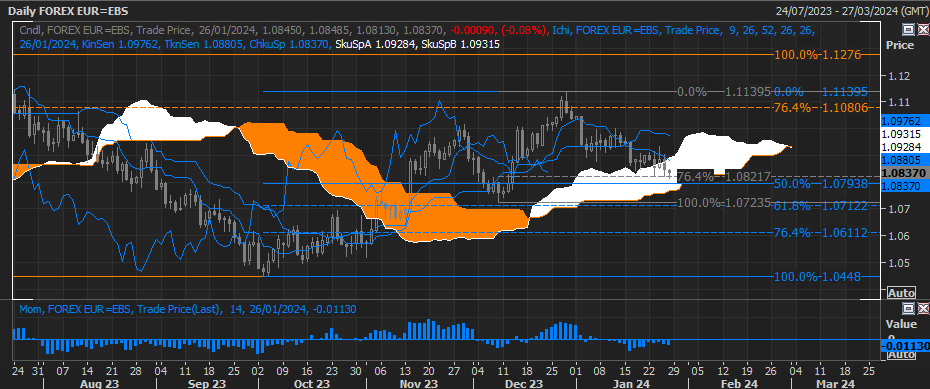Screen dimensions: 930x389
Task: Maximize the Momentum indicator panel
Action: tap(908, 308)
